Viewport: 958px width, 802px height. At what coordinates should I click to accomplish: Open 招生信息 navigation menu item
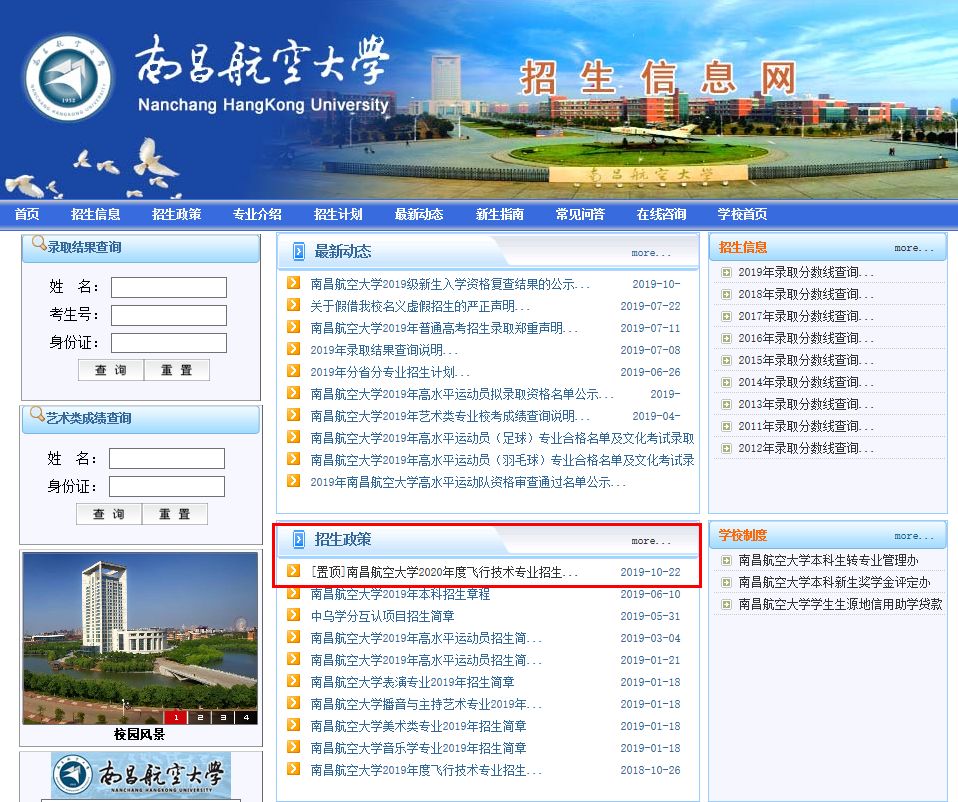(x=95, y=214)
